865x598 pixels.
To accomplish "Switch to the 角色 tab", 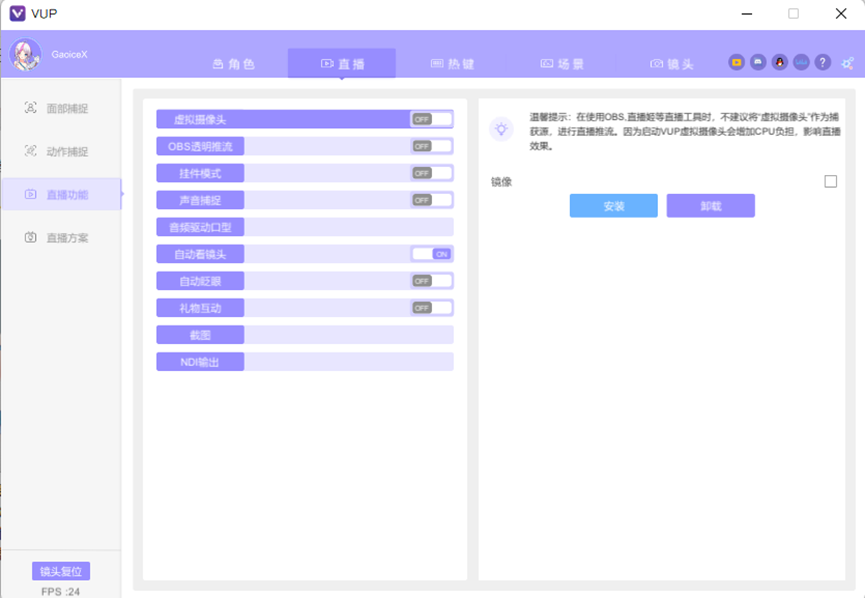I will pos(234,64).
